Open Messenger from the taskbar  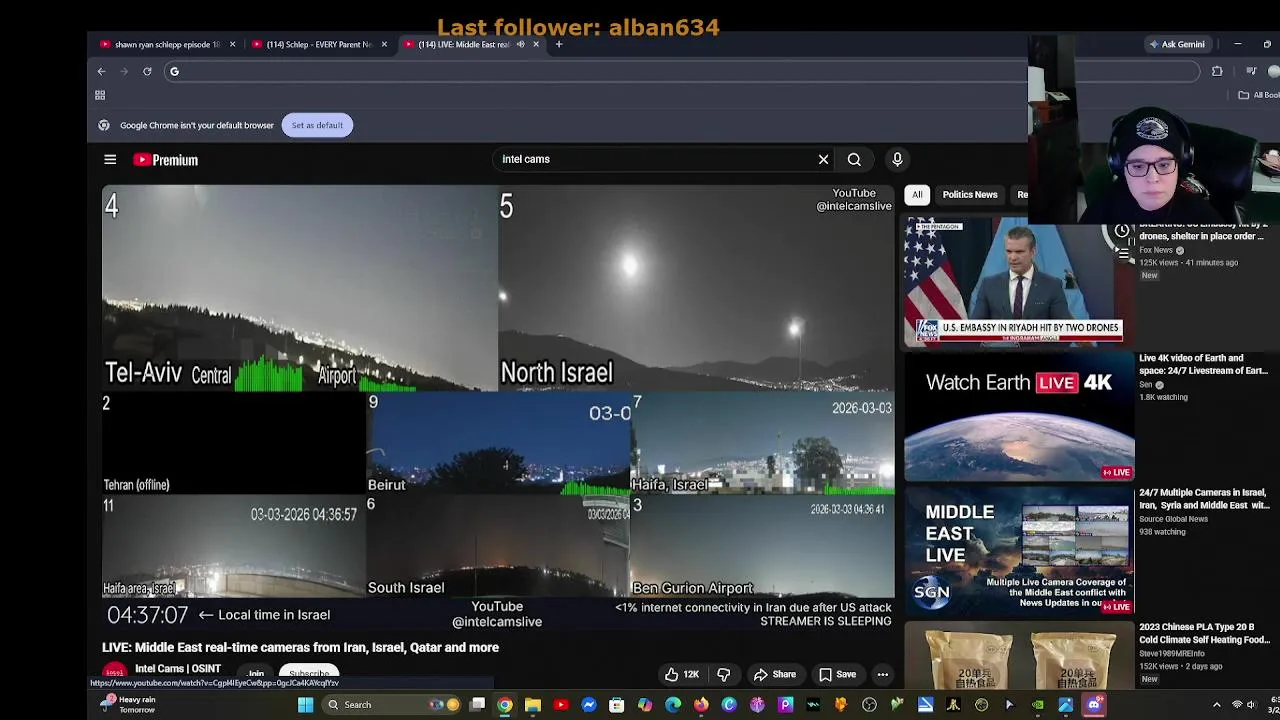(589, 705)
